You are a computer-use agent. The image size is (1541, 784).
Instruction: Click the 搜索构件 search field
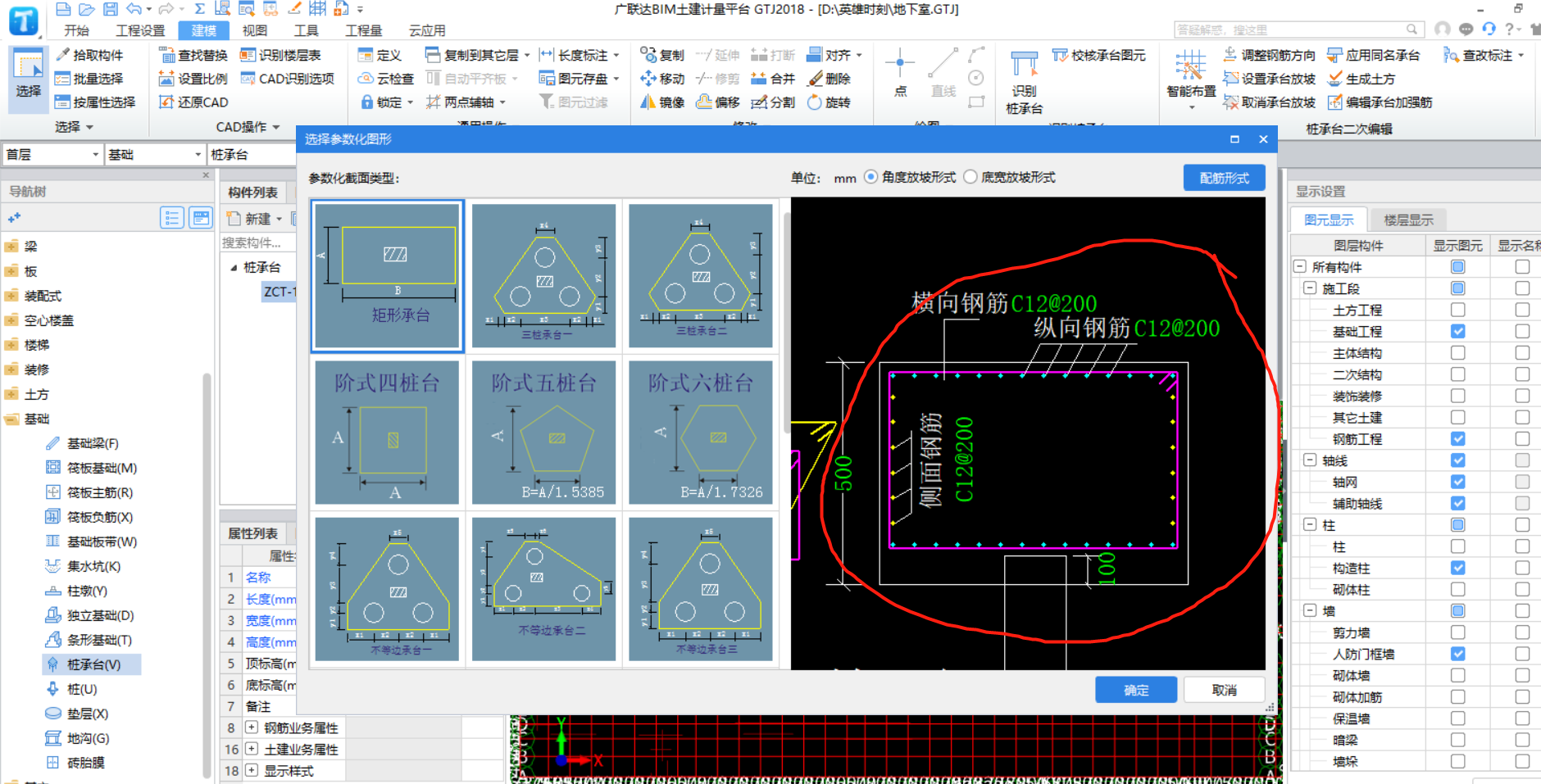pyautogui.click(x=258, y=242)
